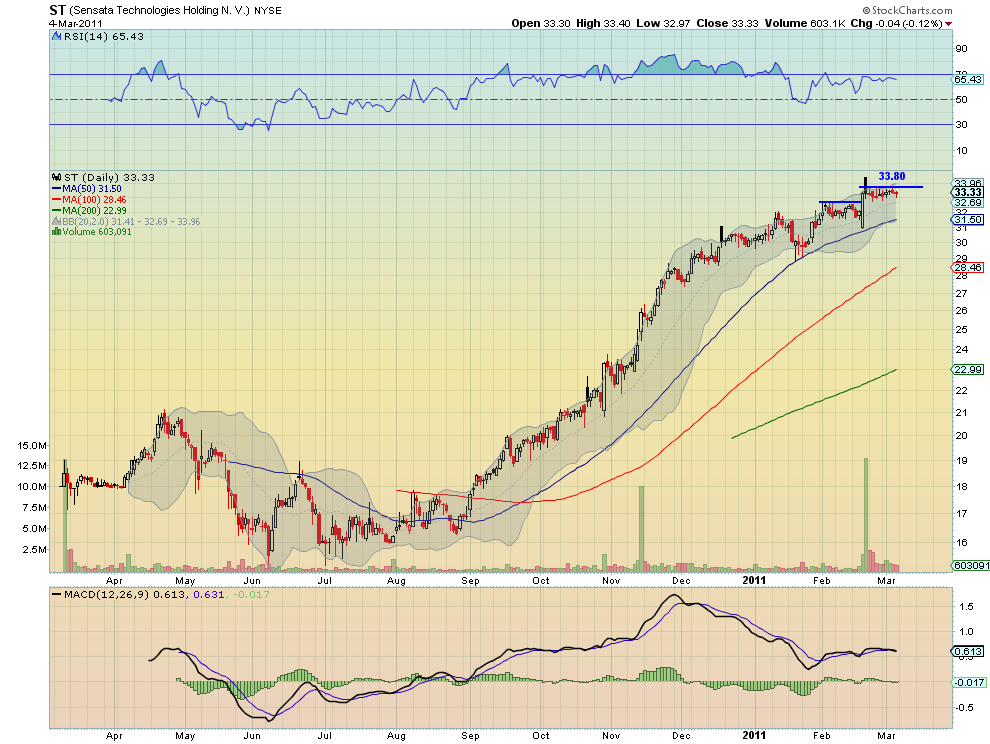Click the 603091 volume axis tag

(x=970, y=565)
